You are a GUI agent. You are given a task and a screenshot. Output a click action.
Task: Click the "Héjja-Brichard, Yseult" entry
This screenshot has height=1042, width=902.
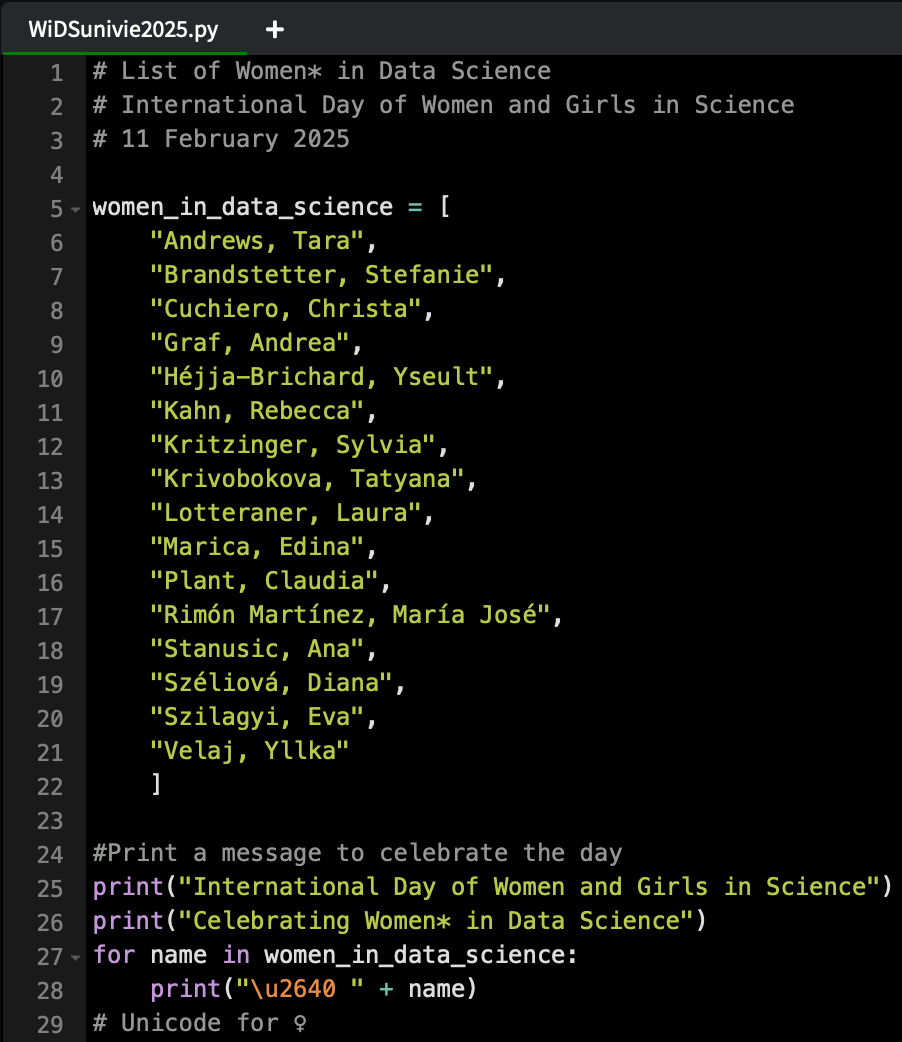click(321, 377)
